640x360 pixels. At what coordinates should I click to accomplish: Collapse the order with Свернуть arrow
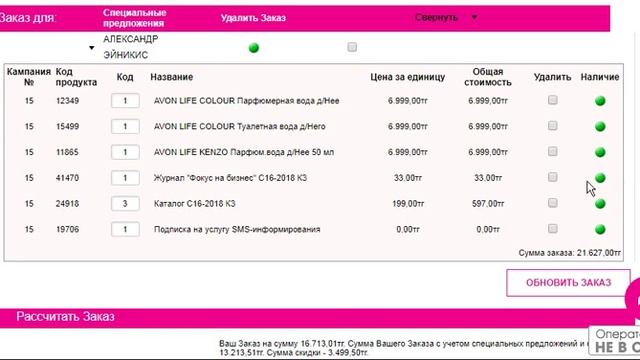(x=474, y=17)
